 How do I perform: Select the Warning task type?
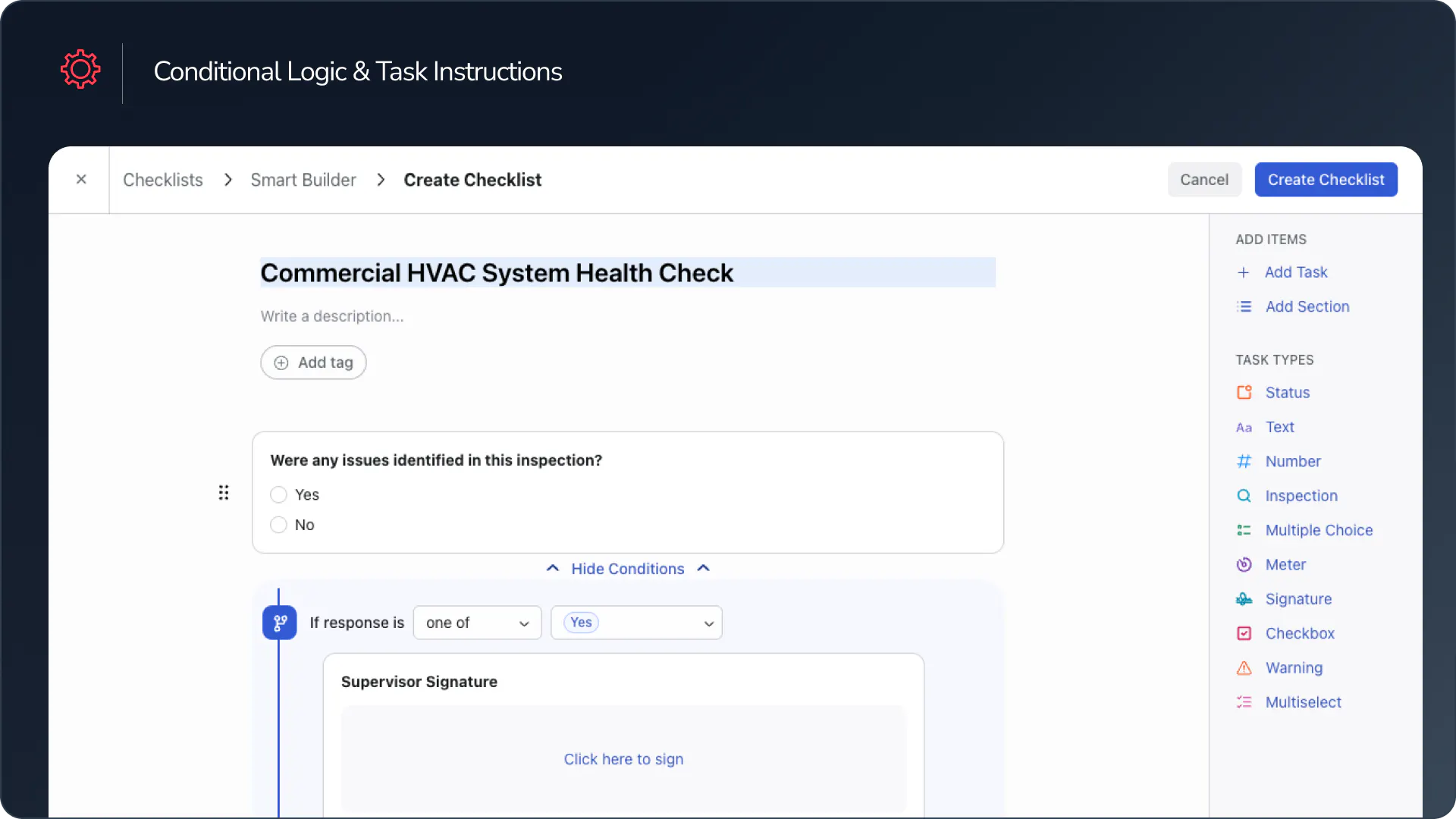[1294, 667]
